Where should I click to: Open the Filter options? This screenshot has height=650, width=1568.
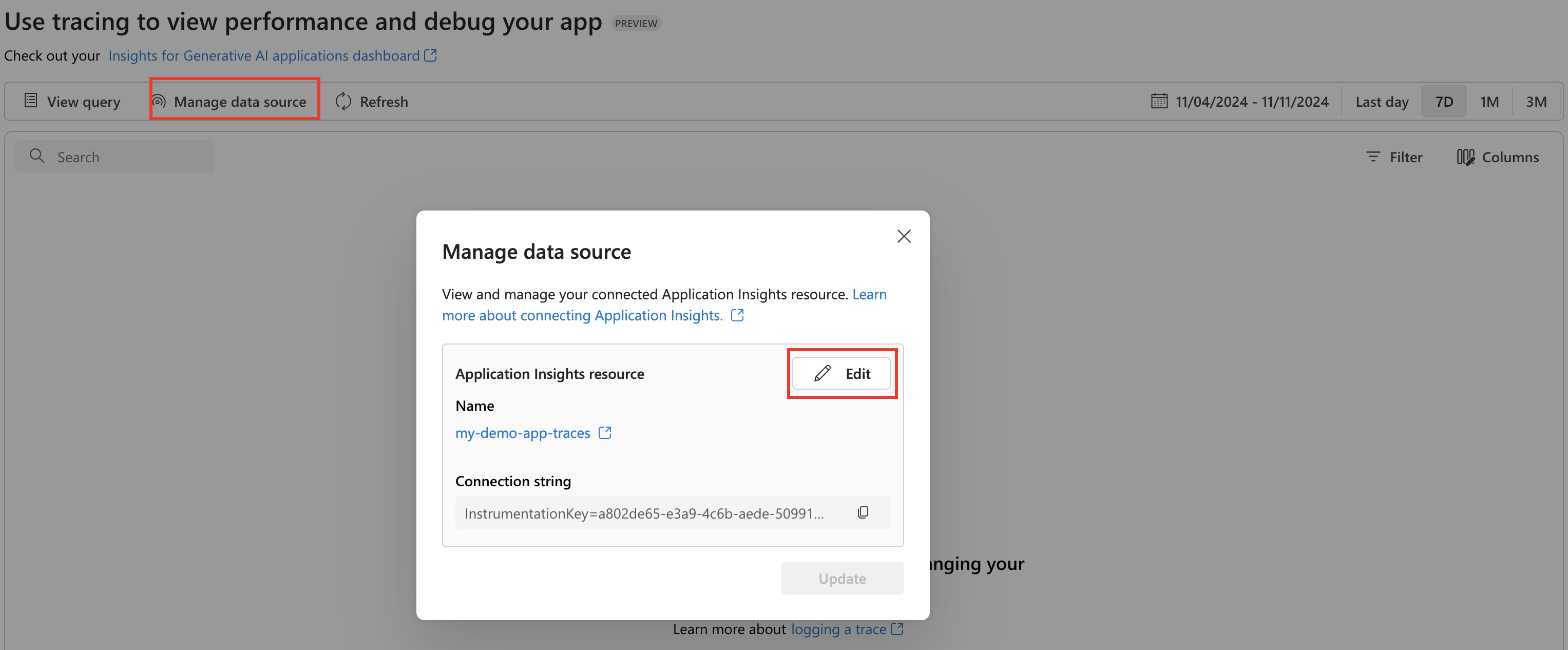tap(1394, 157)
